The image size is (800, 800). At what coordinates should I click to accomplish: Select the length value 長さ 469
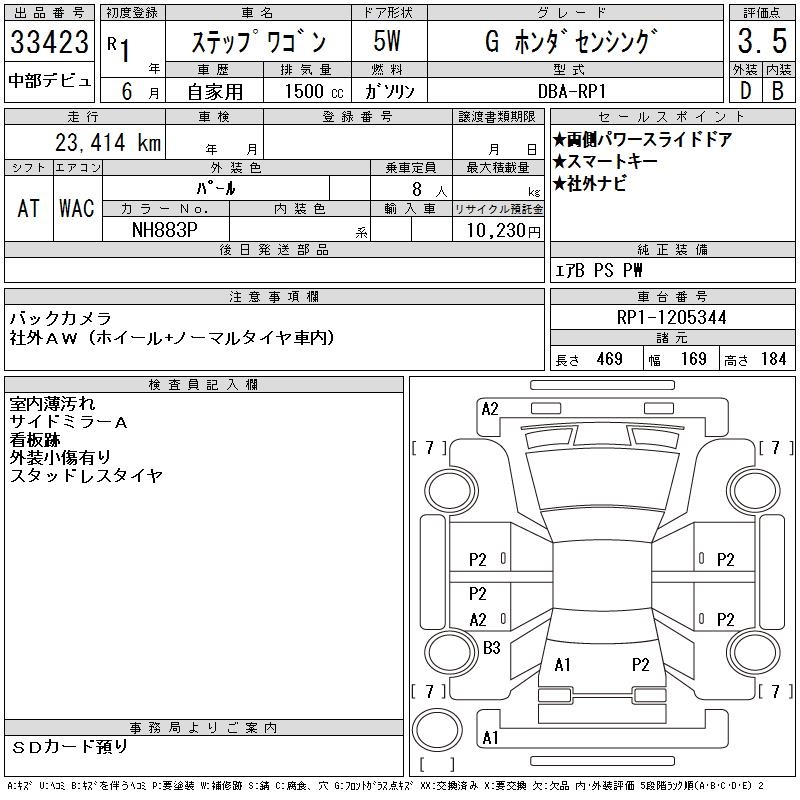click(589, 359)
